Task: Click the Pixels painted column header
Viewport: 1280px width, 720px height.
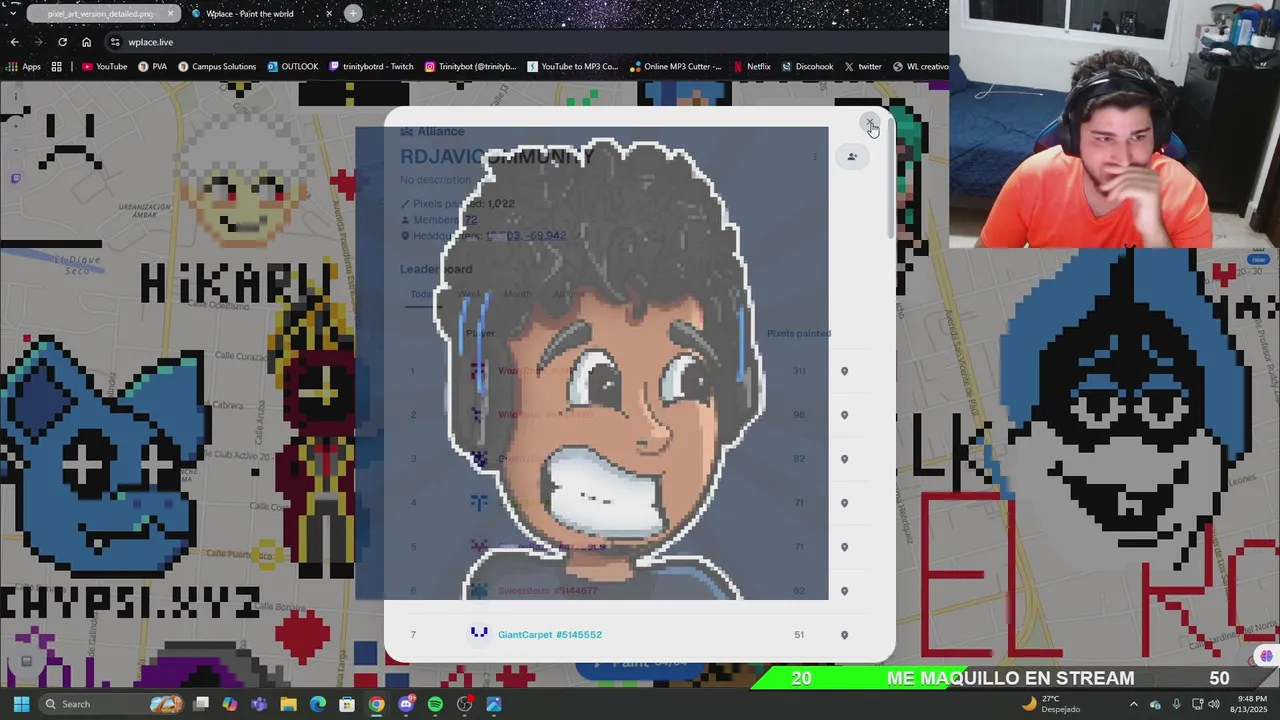Action: coord(799,333)
